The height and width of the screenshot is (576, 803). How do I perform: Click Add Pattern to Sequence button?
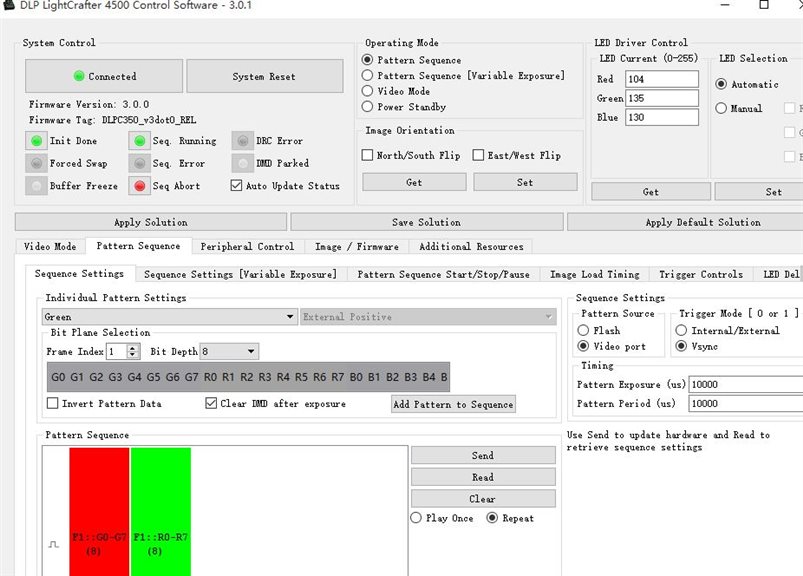(x=453, y=404)
